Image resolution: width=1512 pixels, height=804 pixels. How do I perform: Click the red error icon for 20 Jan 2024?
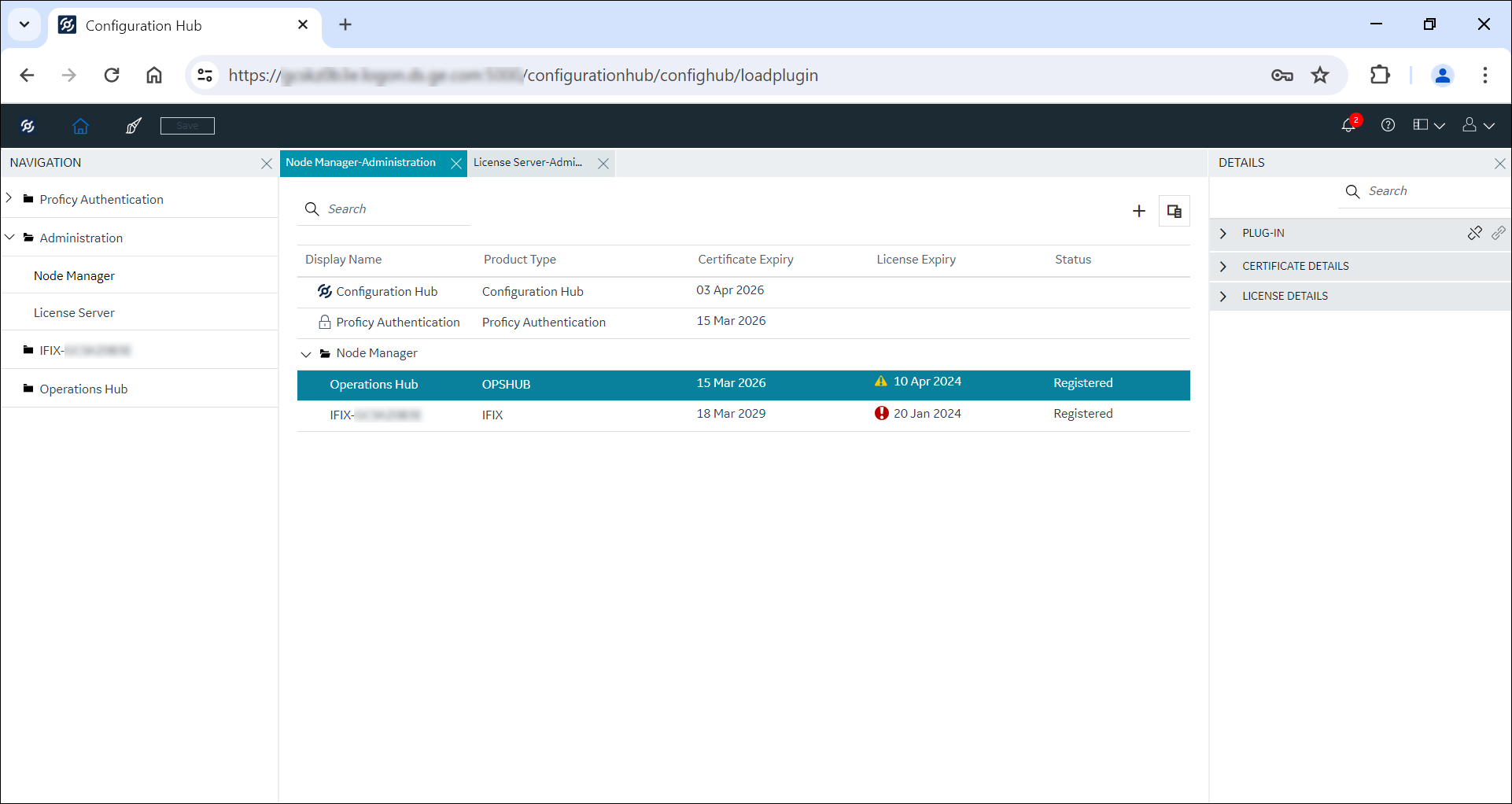[x=882, y=413]
